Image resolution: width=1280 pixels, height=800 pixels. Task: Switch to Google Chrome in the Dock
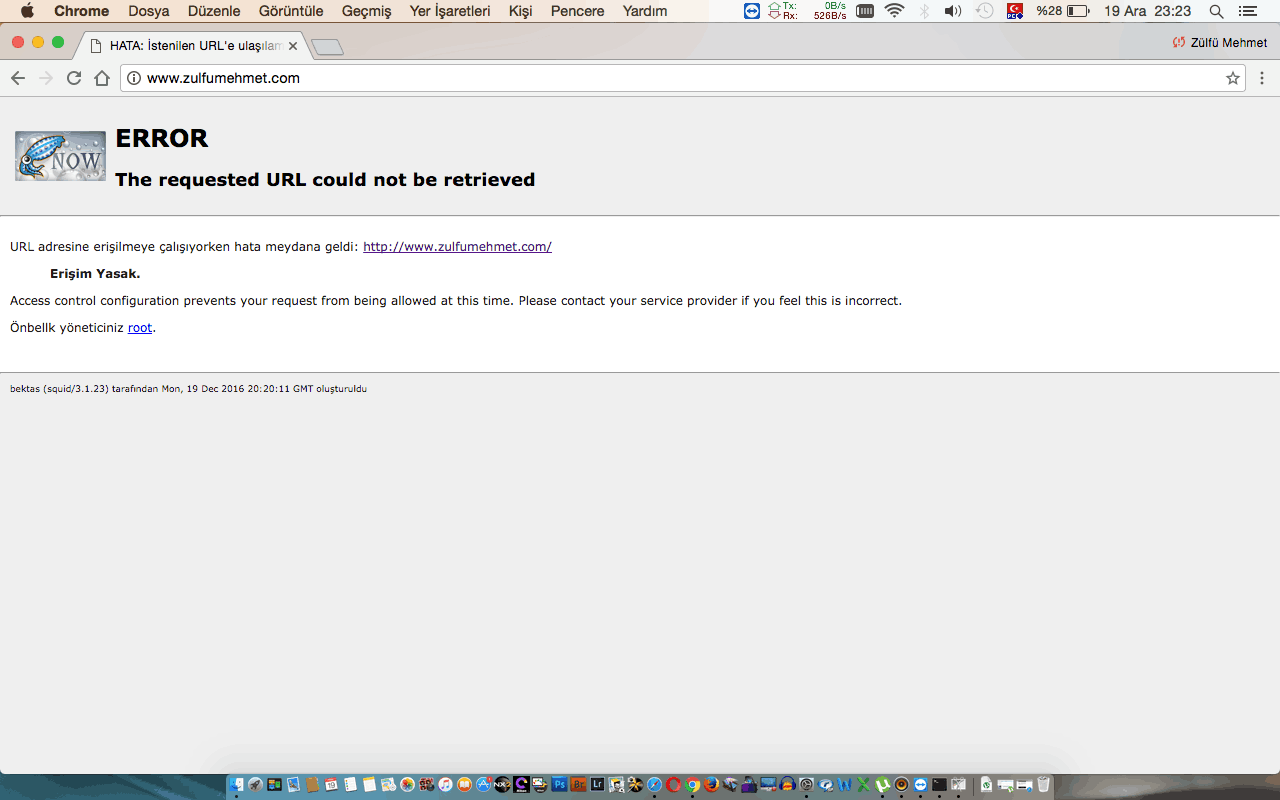(692, 785)
